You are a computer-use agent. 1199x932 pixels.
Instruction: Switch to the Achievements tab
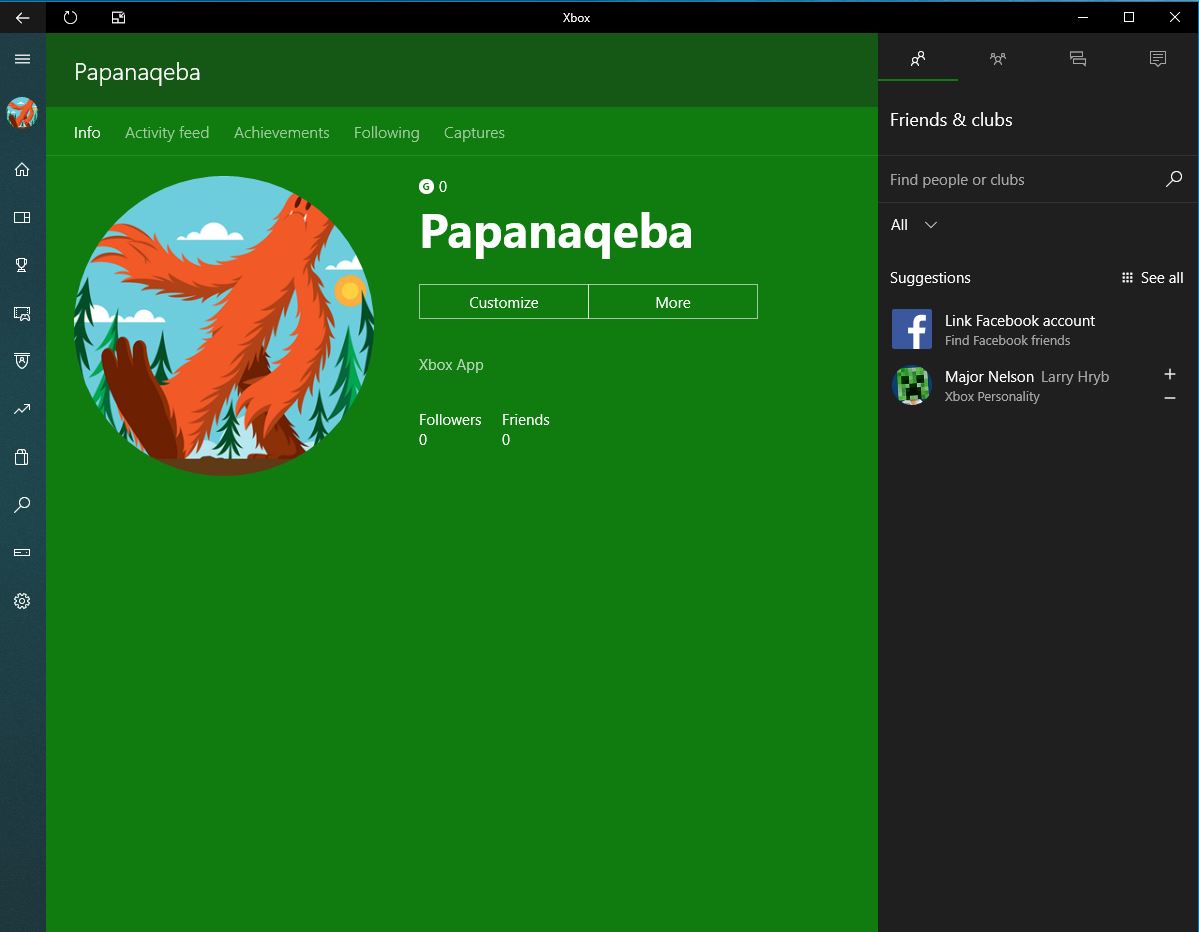coord(281,133)
